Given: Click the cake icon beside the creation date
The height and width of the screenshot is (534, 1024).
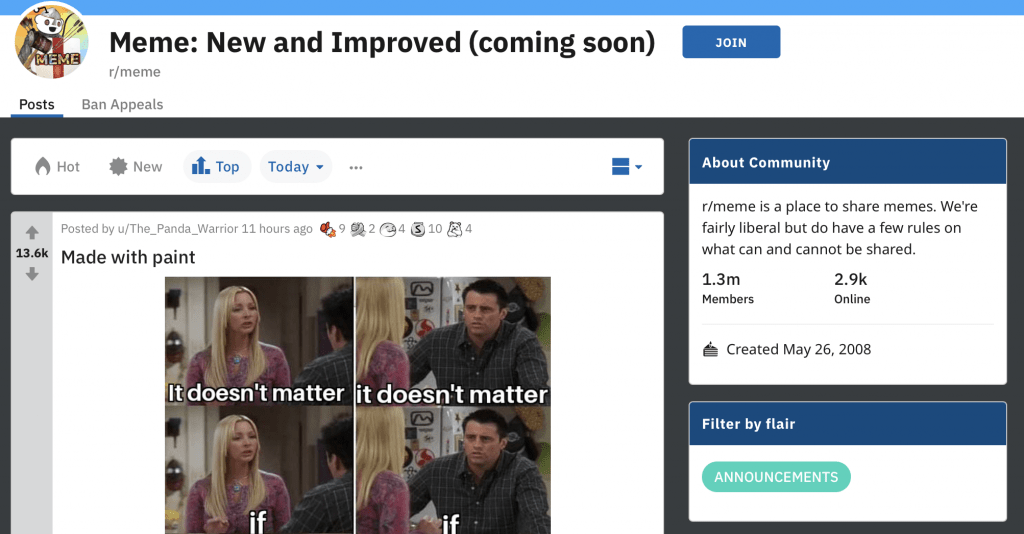Looking at the screenshot, I should [x=711, y=349].
